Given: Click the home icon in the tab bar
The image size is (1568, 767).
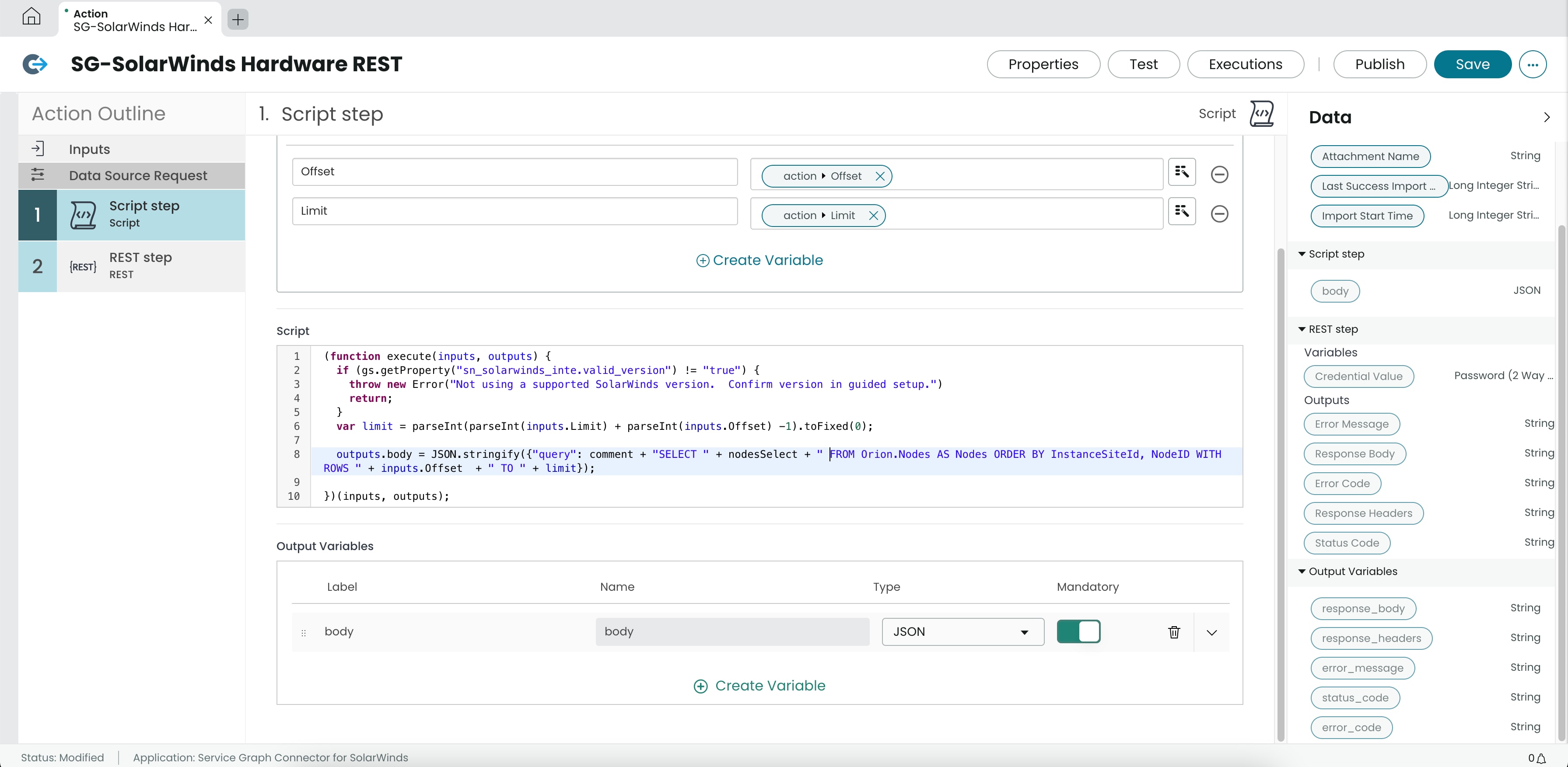Looking at the screenshot, I should point(31,17).
